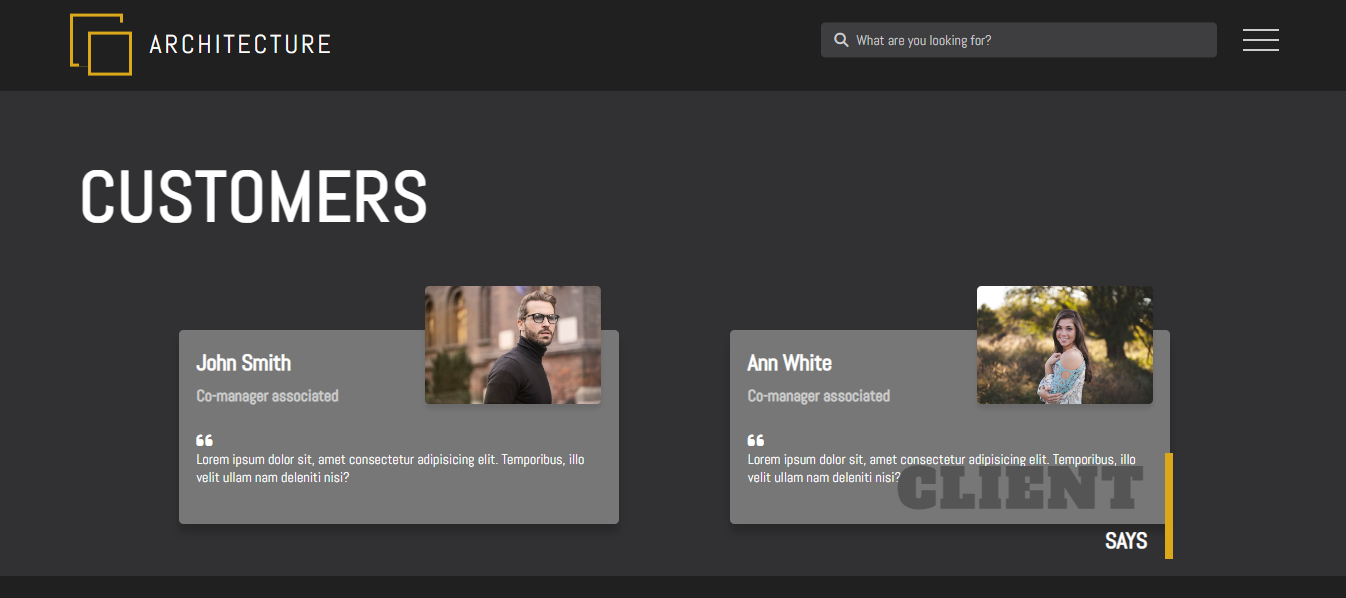Click the ARCHITECTURE site title link
1346x598 pixels.
tap(240, 44)
